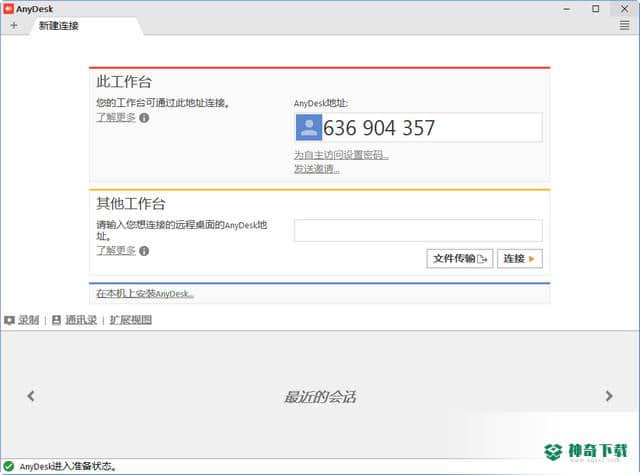Open 在本机上安装AnyDesk link
640x475 pixels.
[145, 293]
